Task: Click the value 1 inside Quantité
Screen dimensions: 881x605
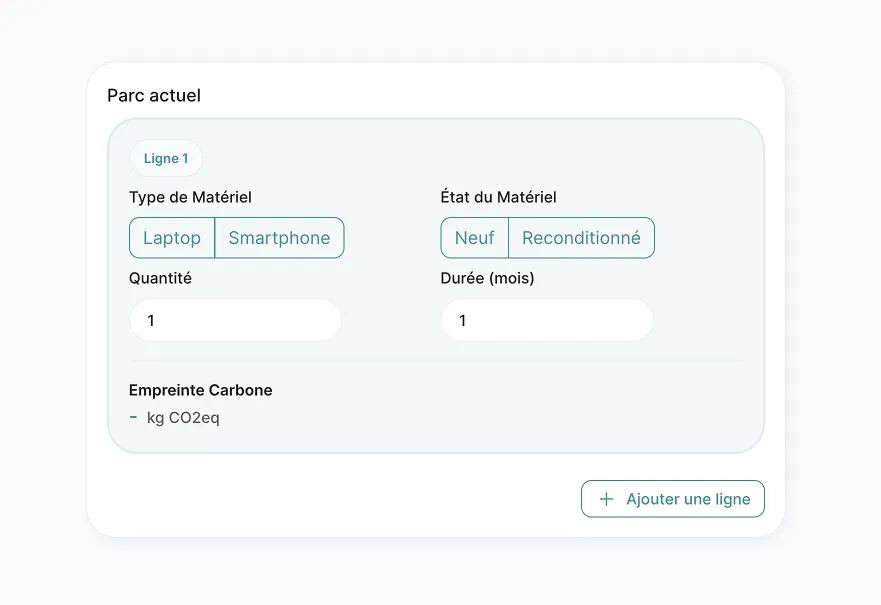Action: pos(151,320)
